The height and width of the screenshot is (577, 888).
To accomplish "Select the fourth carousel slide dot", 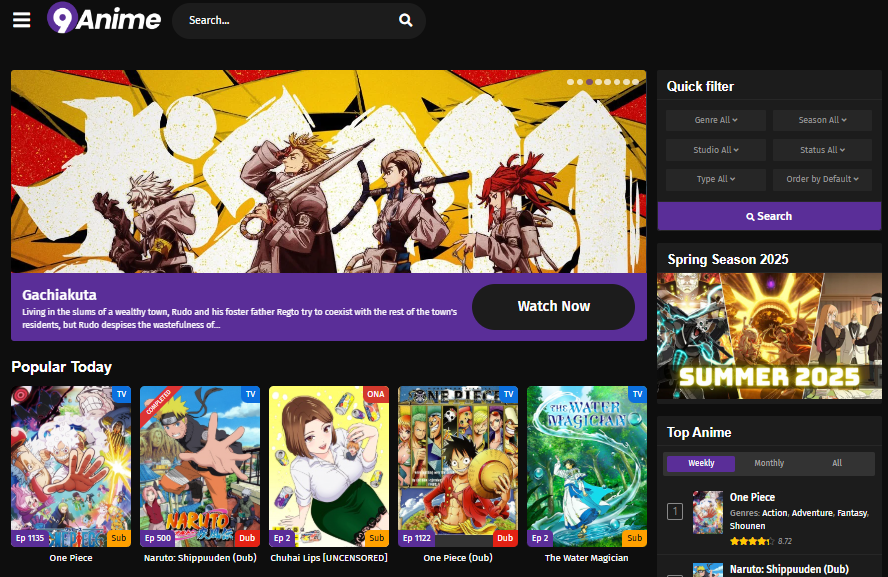I will click(599, 82).
